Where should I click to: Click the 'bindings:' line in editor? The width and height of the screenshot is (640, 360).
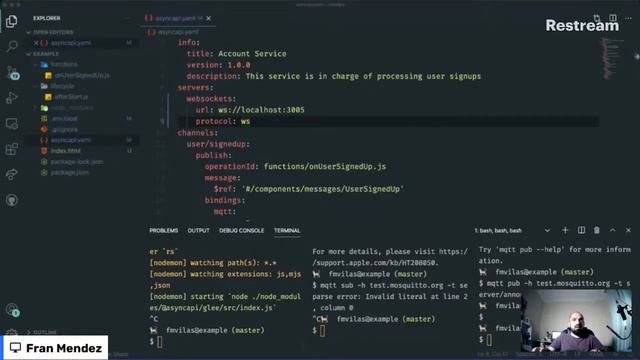tap(225, 200)
